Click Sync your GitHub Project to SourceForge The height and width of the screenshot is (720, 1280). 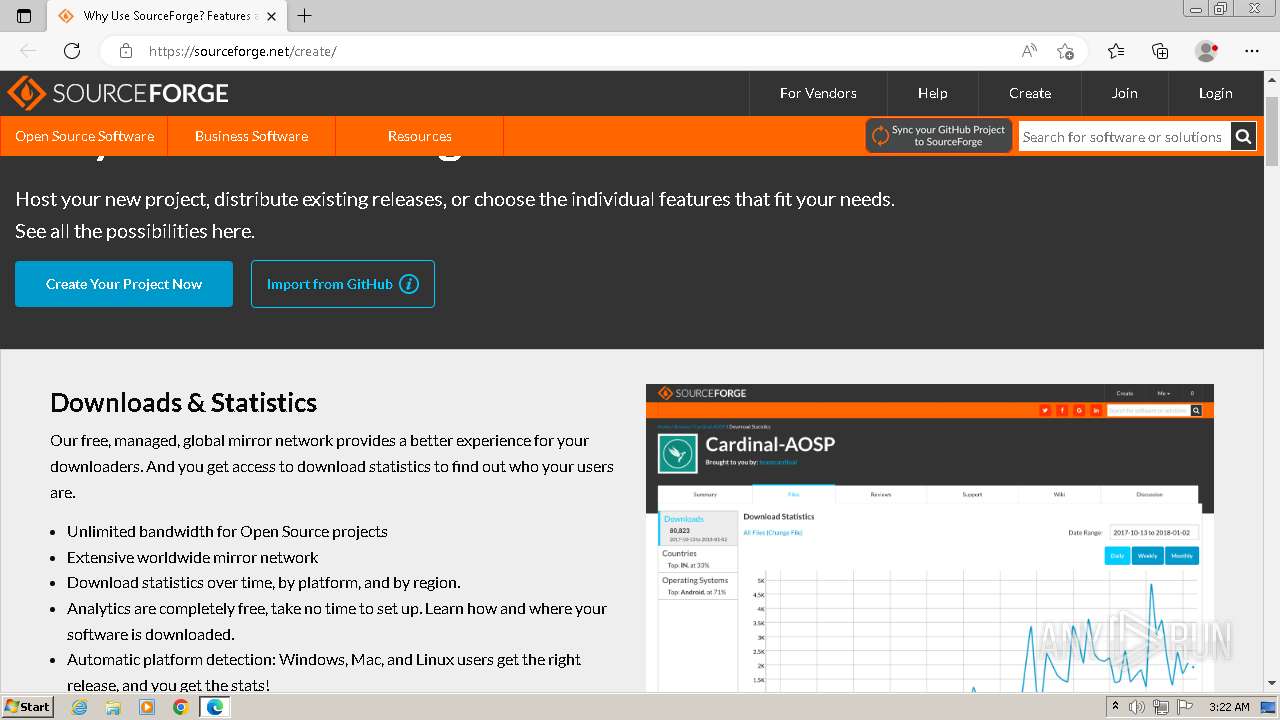[939, 136]
